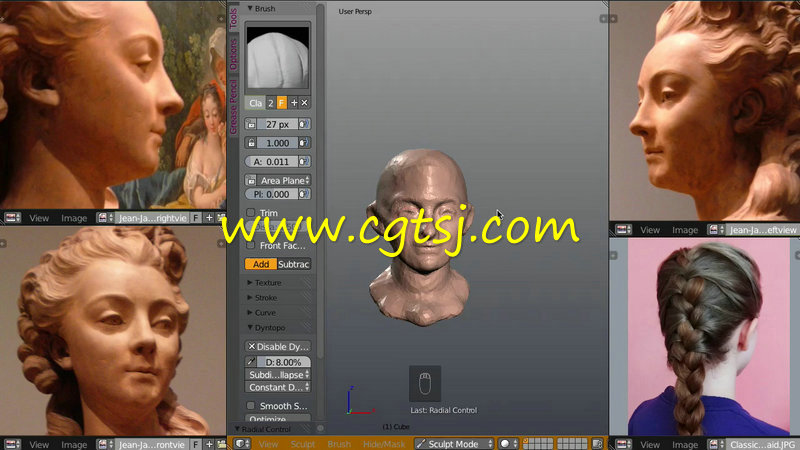Click the Disable Dyntopo button
This screenshot has width=800, height=450.
pyautogui.click(x=278, y=346)
